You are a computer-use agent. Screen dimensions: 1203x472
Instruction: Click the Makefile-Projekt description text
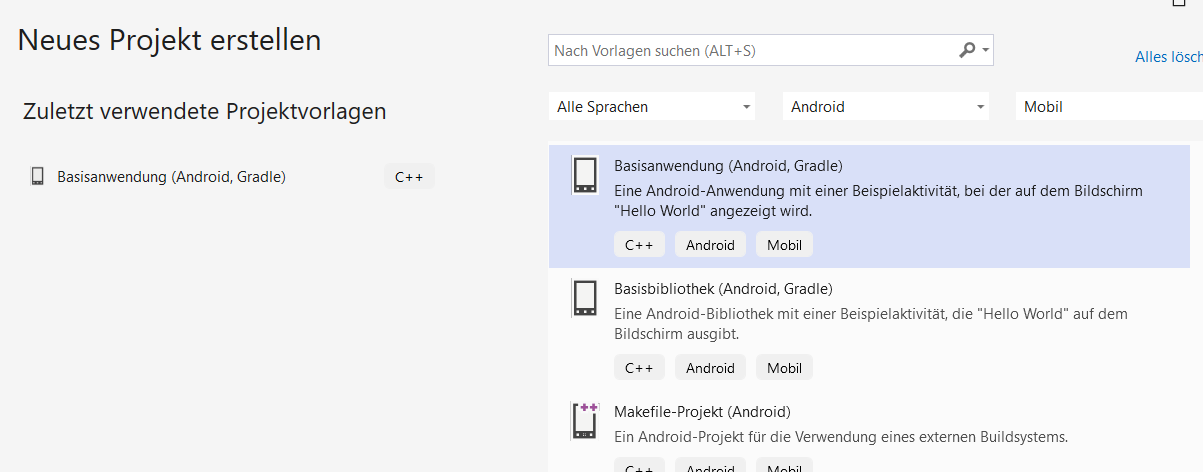point(841,436)
